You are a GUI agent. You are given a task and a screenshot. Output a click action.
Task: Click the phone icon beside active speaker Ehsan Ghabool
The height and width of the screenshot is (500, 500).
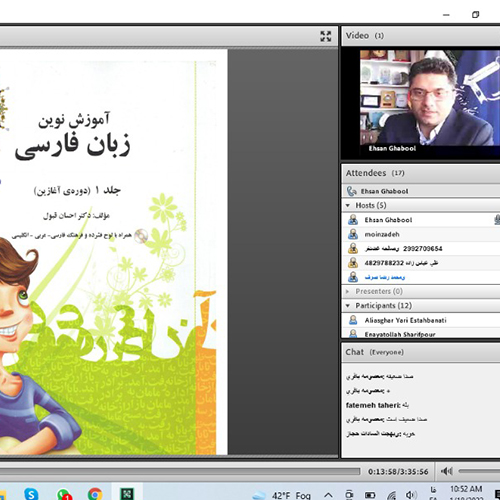[x=352, y=191]
